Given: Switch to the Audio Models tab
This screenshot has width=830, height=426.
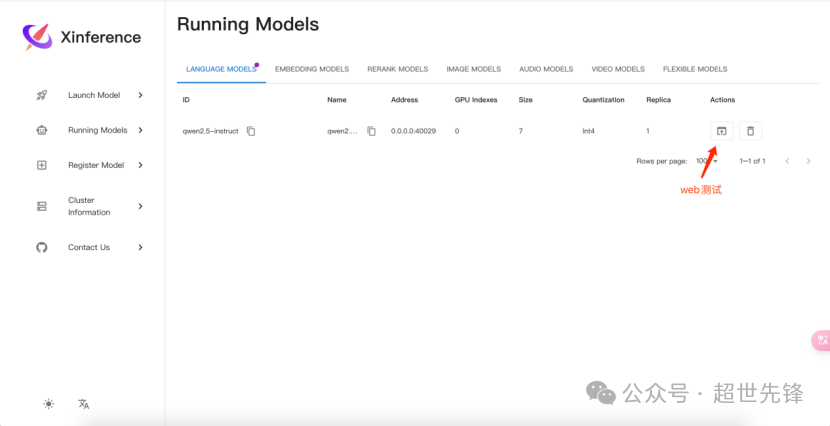Looking at the screenshot, I should pyautogui.click(x=546, y=69).
